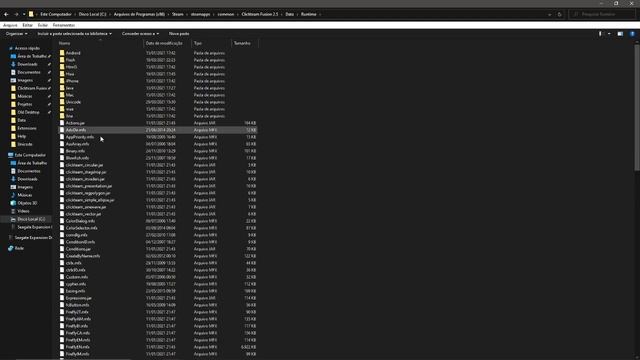Open Área de Trabalho under Acesso rápido
This screenshot has height=360, width=640.
[32, 56]
